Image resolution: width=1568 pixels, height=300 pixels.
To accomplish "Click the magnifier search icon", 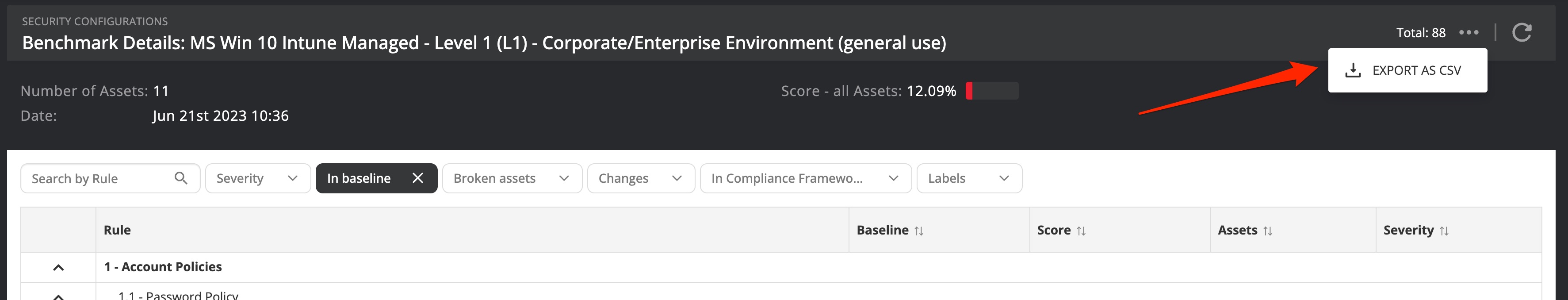I will click(x=181, y=178).
